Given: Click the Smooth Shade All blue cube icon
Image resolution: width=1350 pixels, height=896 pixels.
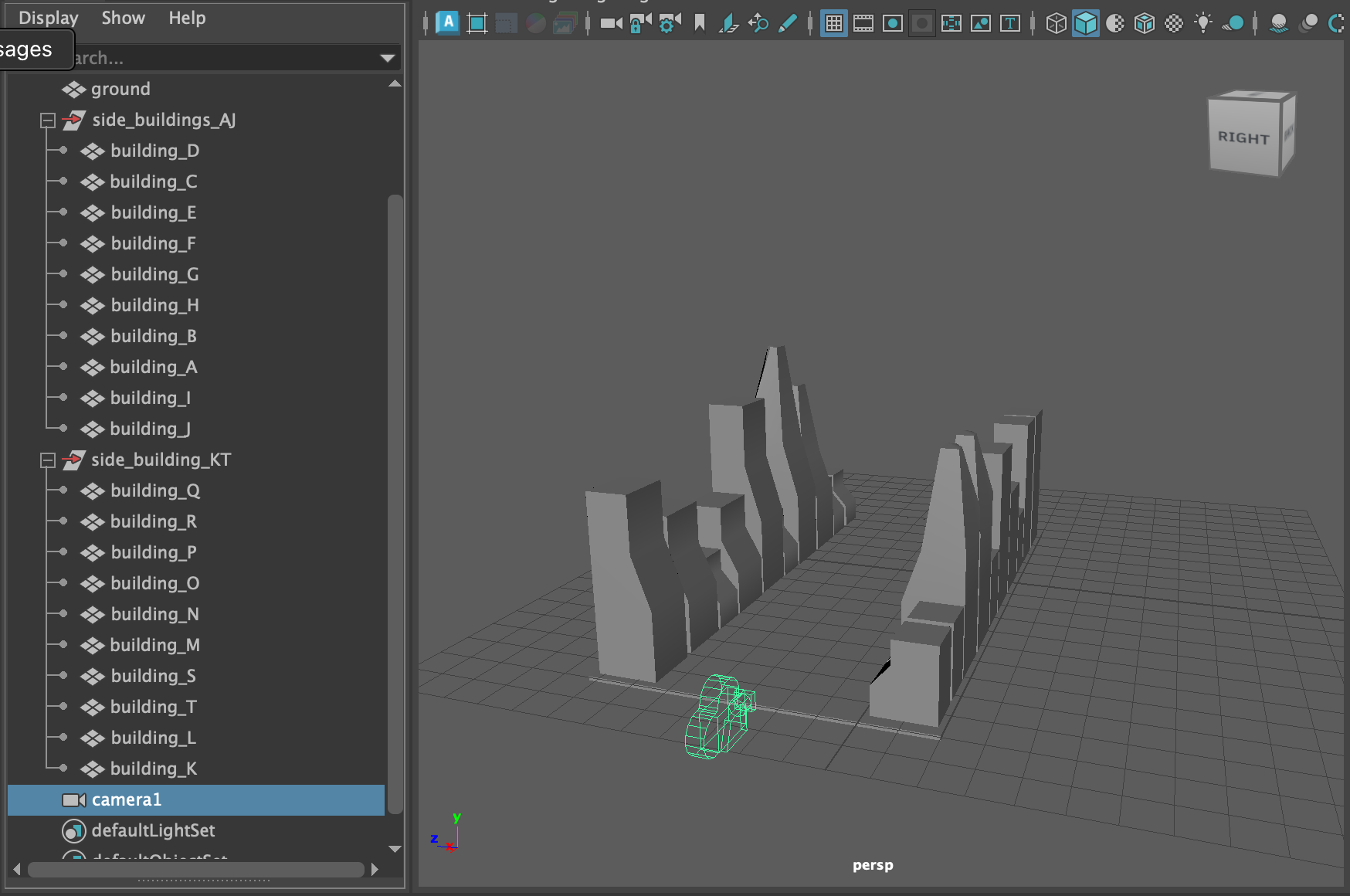Looking at the screenshot, I should point(1085,23).
